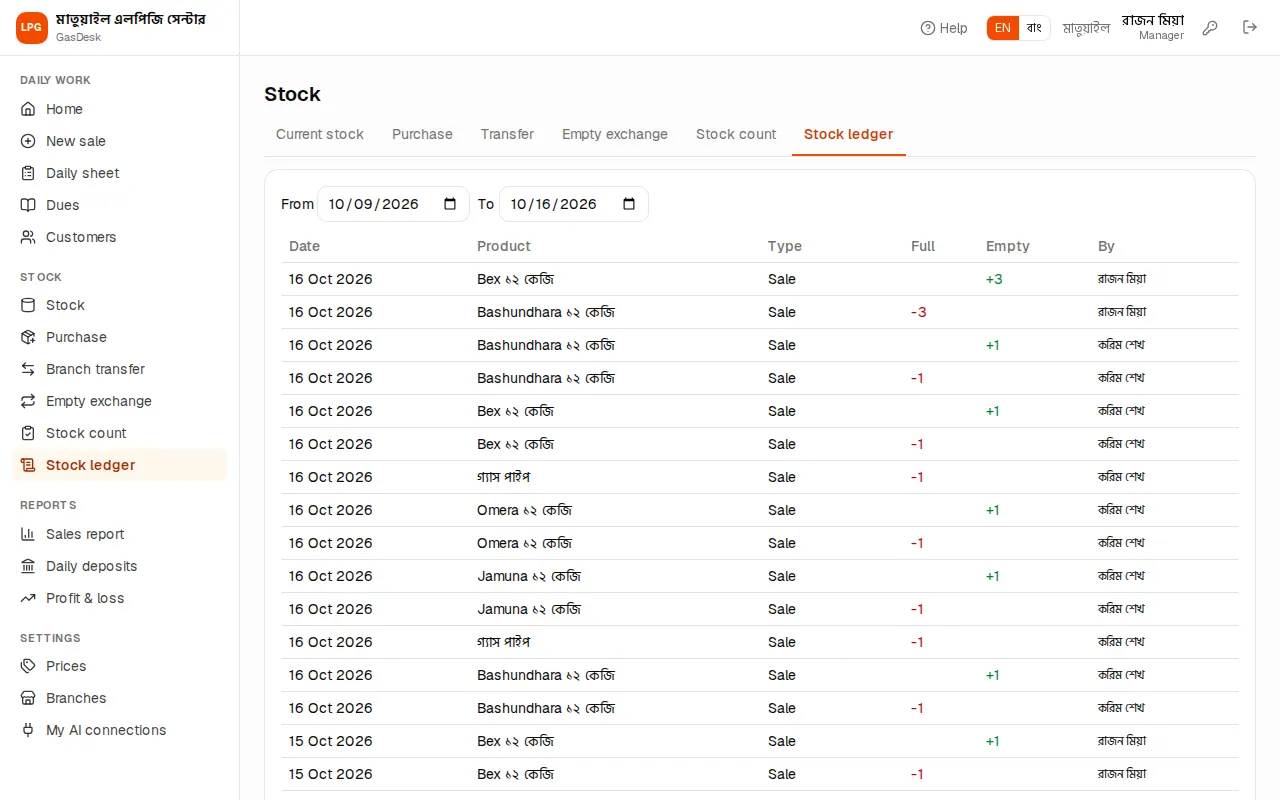
Task: Click the Customers people icon
Action: [x=28, y=237]
